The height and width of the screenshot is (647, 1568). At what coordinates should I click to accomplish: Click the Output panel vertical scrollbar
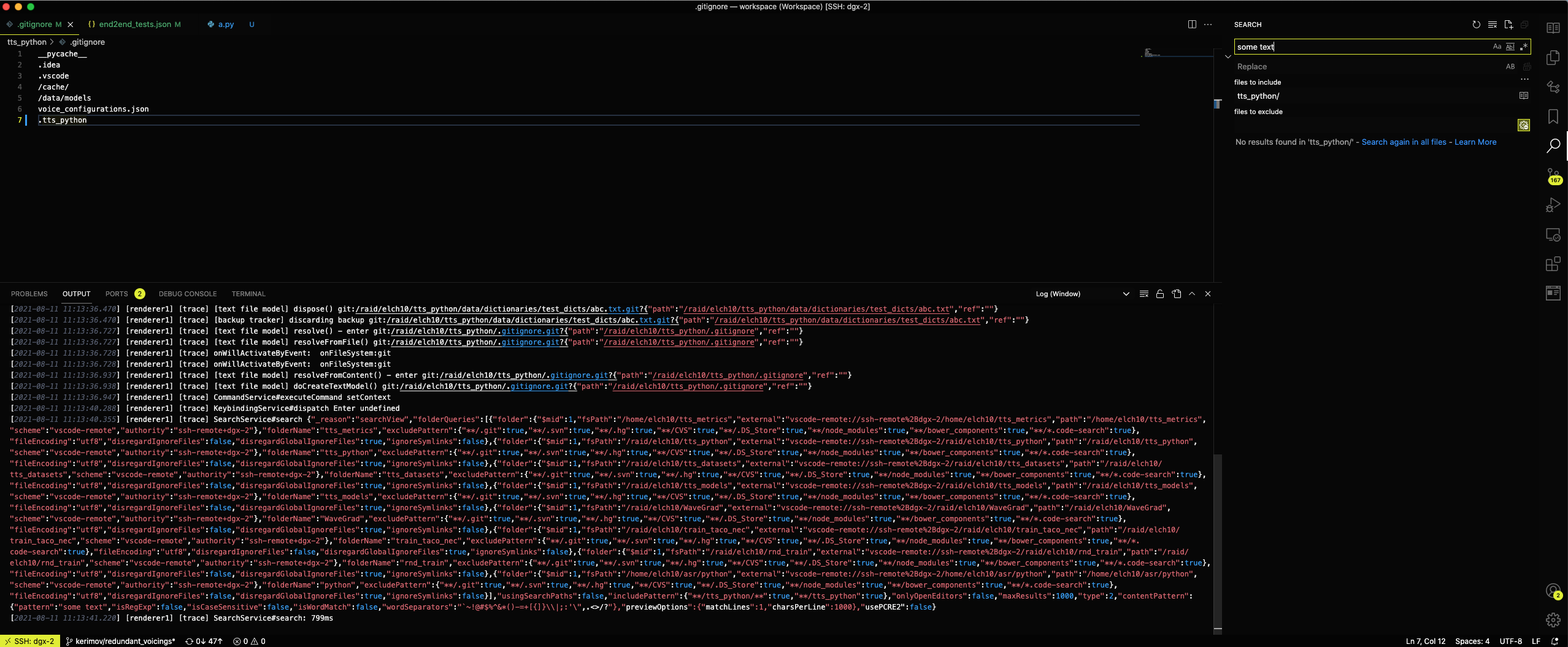(1217, 541)
